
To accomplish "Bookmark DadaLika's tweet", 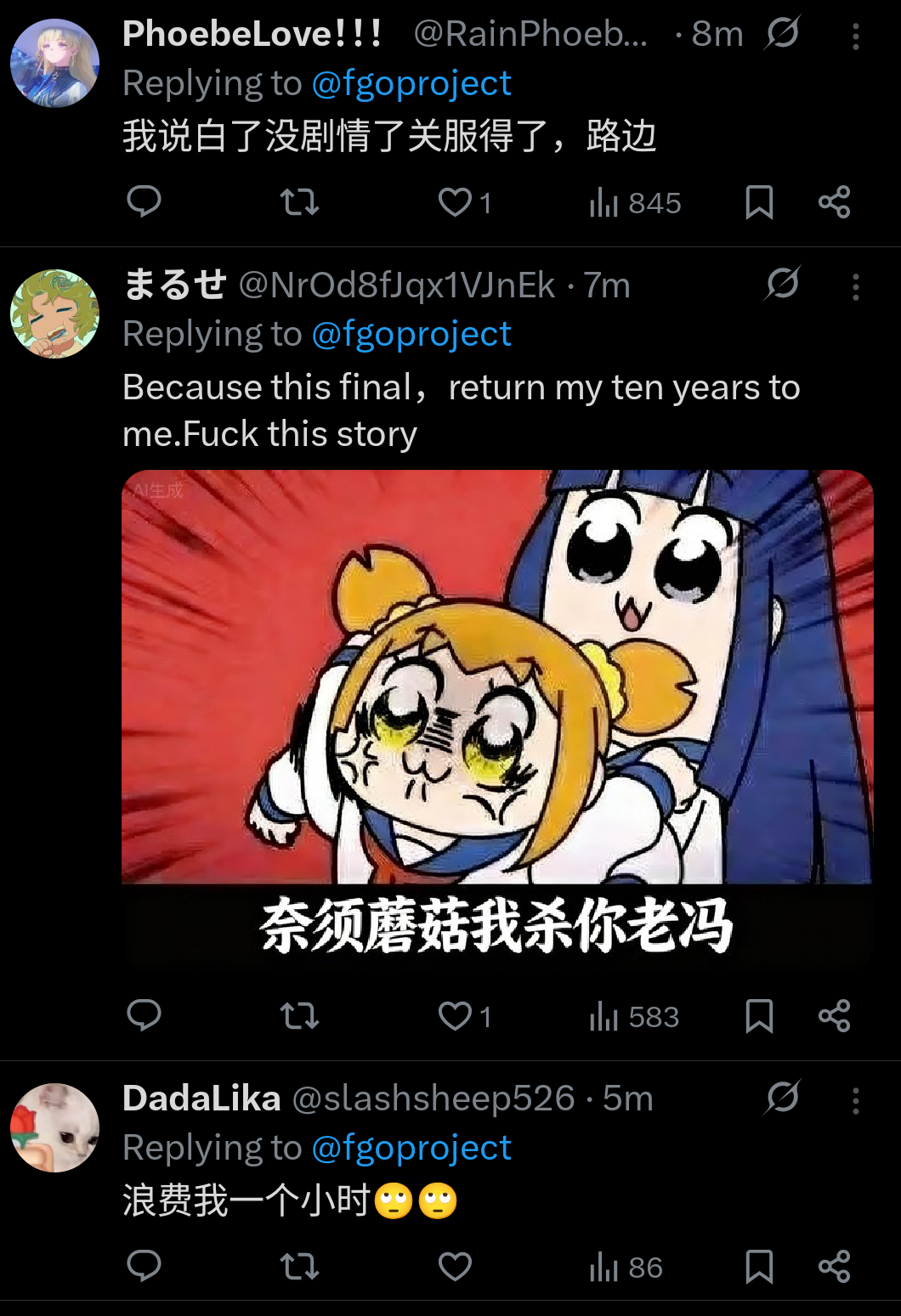I will click(759, 1266).
